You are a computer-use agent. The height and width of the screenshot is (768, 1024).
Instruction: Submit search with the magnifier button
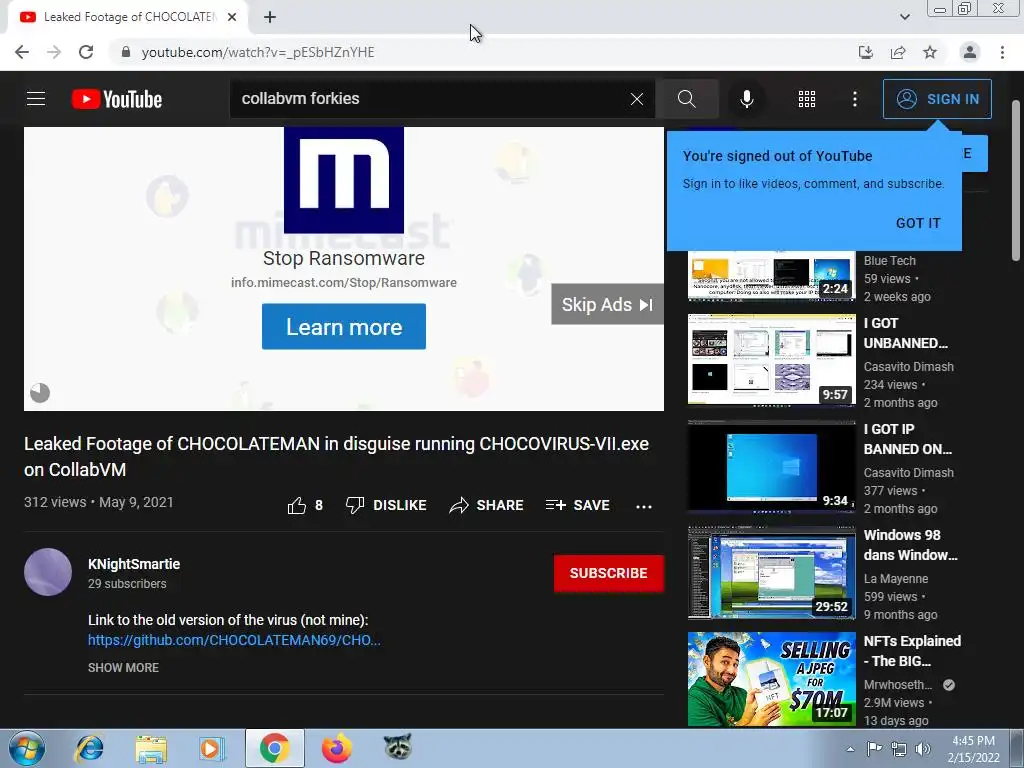coord(686,99)
